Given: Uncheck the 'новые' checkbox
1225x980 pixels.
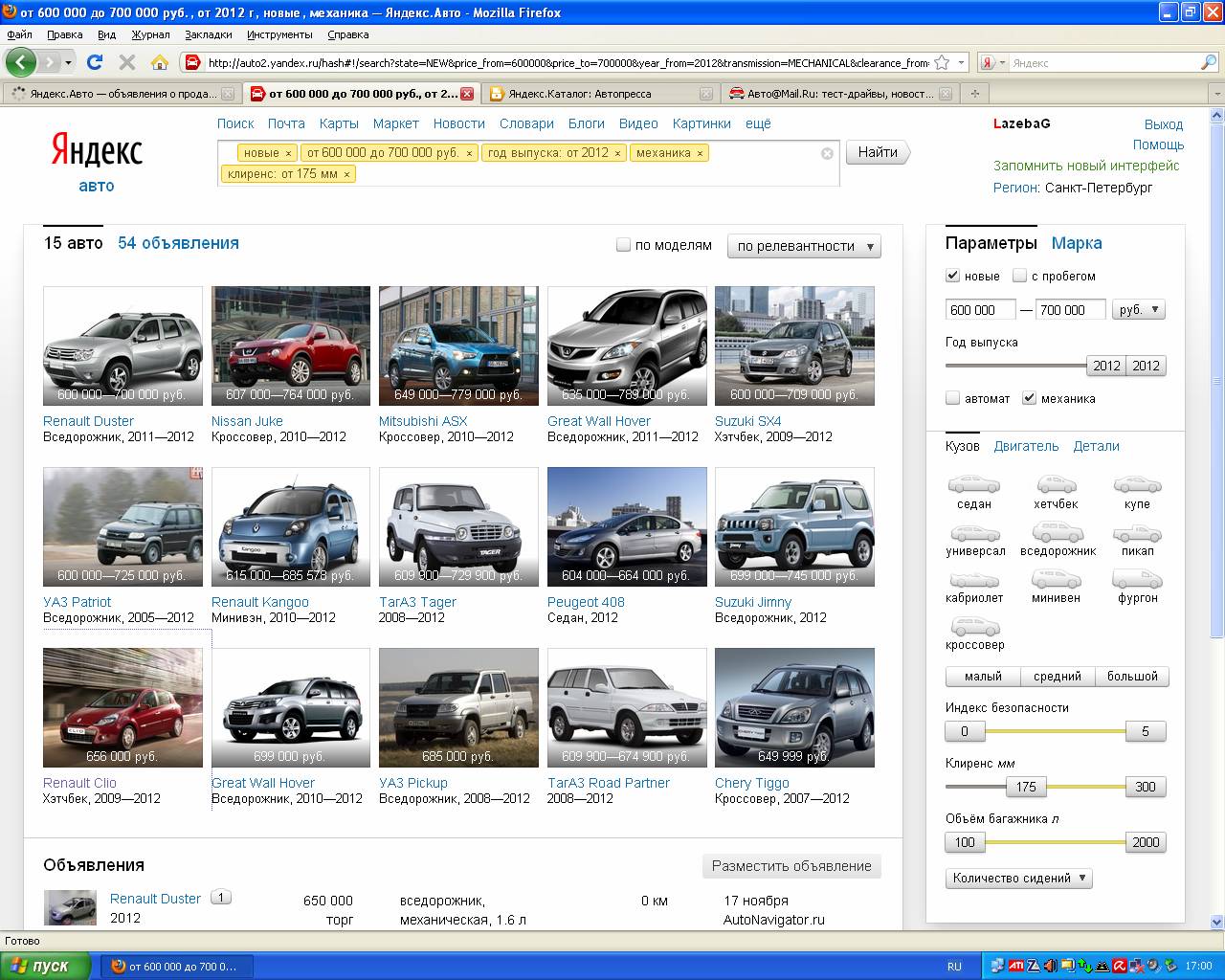Looking at the screenshot, I should 952,276.
